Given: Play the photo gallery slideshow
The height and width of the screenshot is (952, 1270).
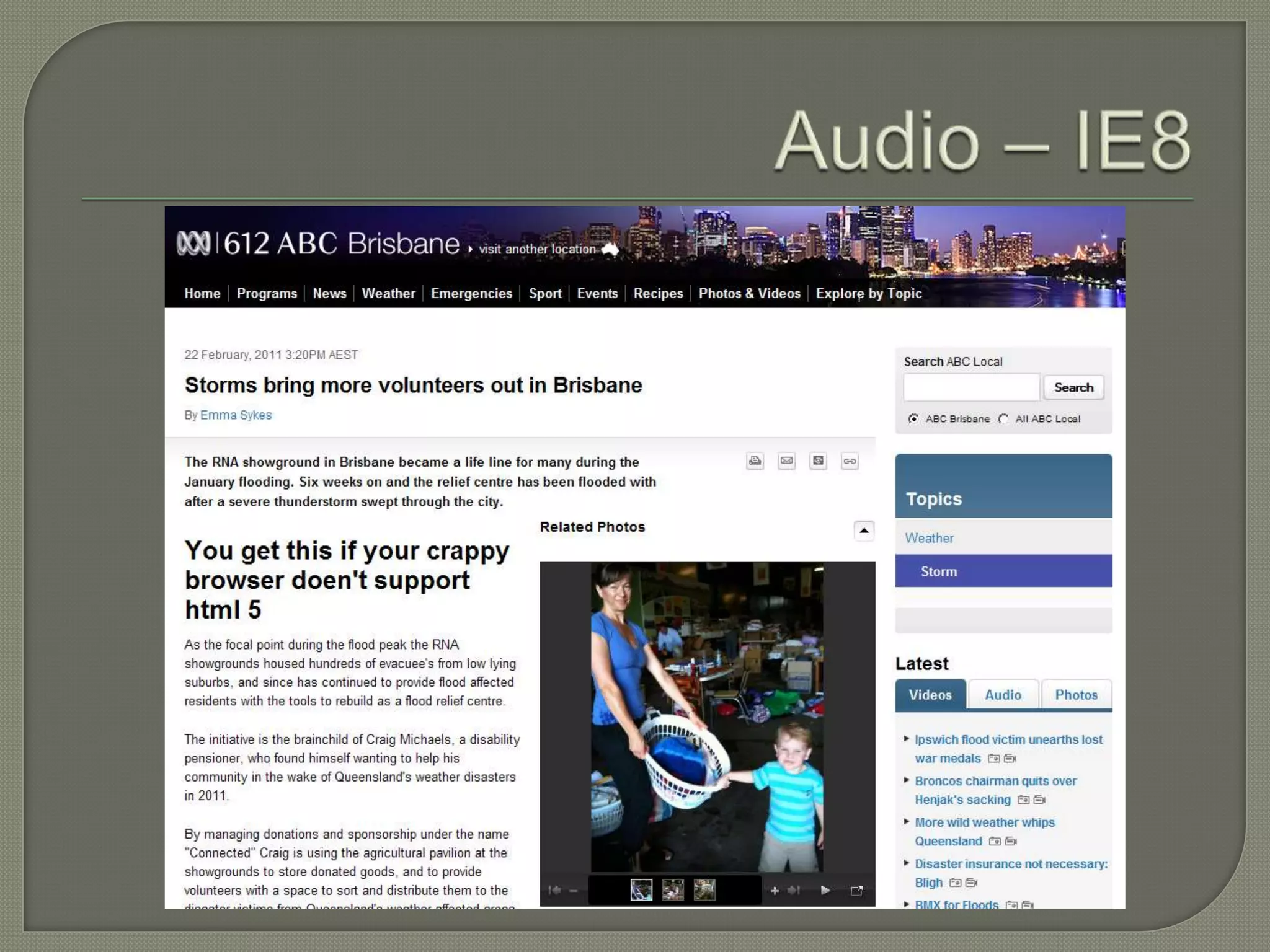Looking at the screenshot, I should pyautogui.click(x=825, y=890).
